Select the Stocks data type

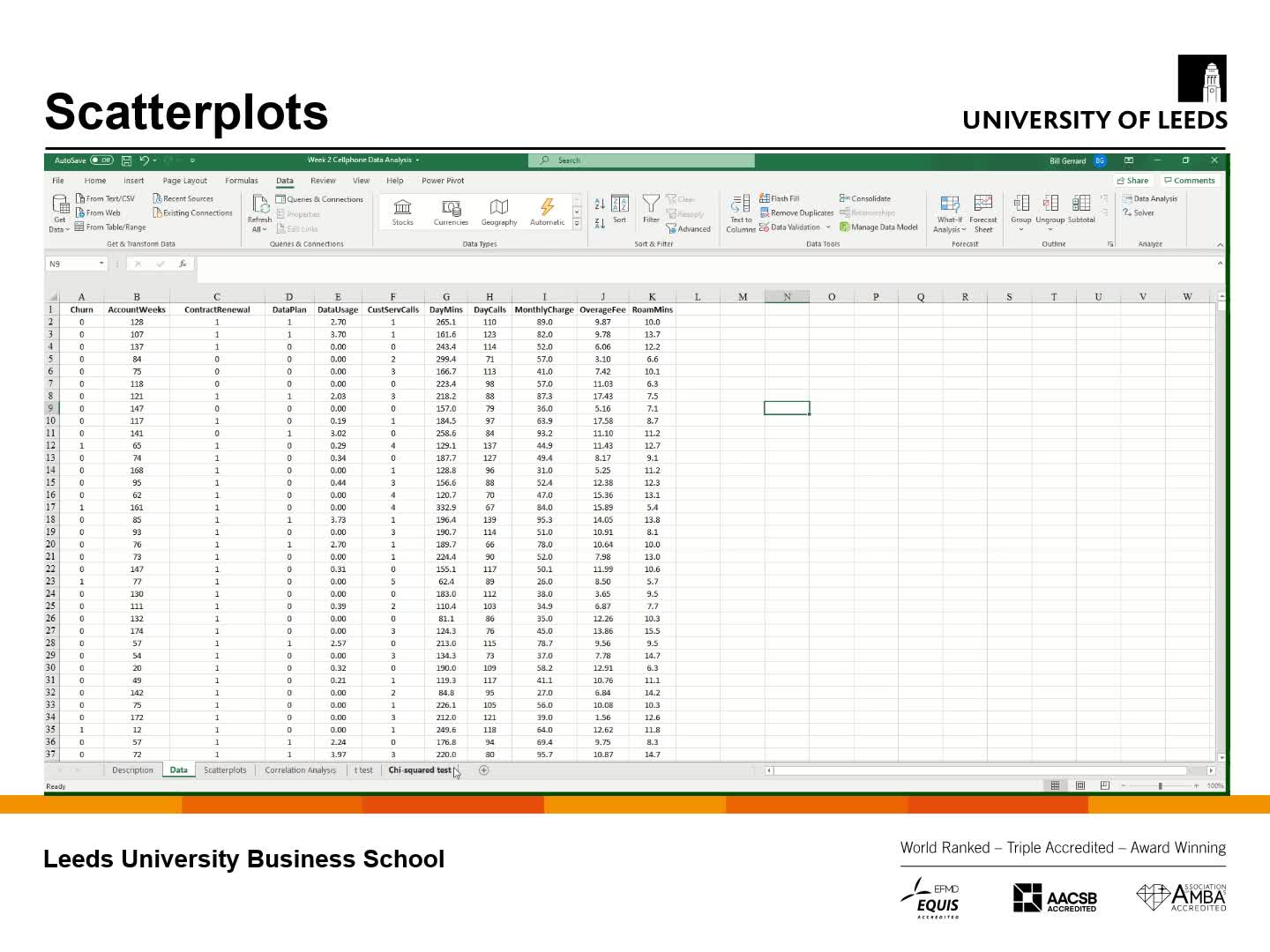click(x=403, y=212)
